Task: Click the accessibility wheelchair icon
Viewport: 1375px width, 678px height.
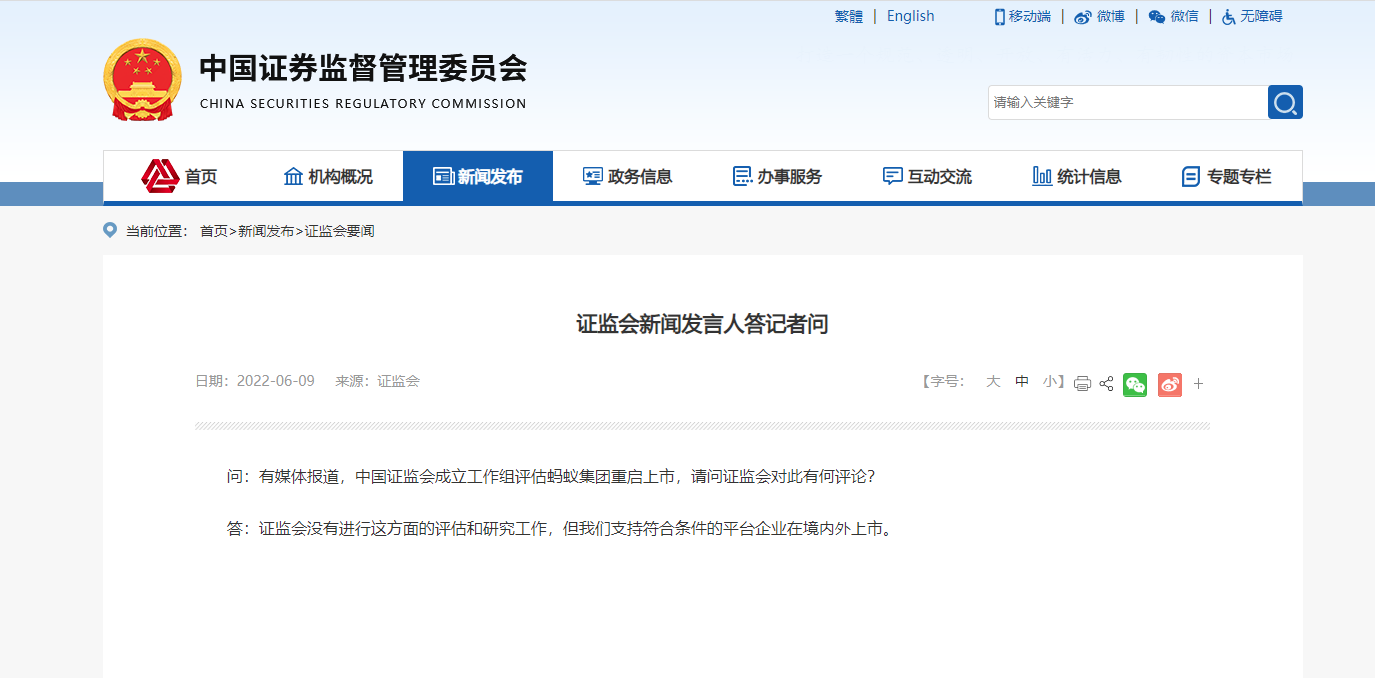Action: point(1229,17)
